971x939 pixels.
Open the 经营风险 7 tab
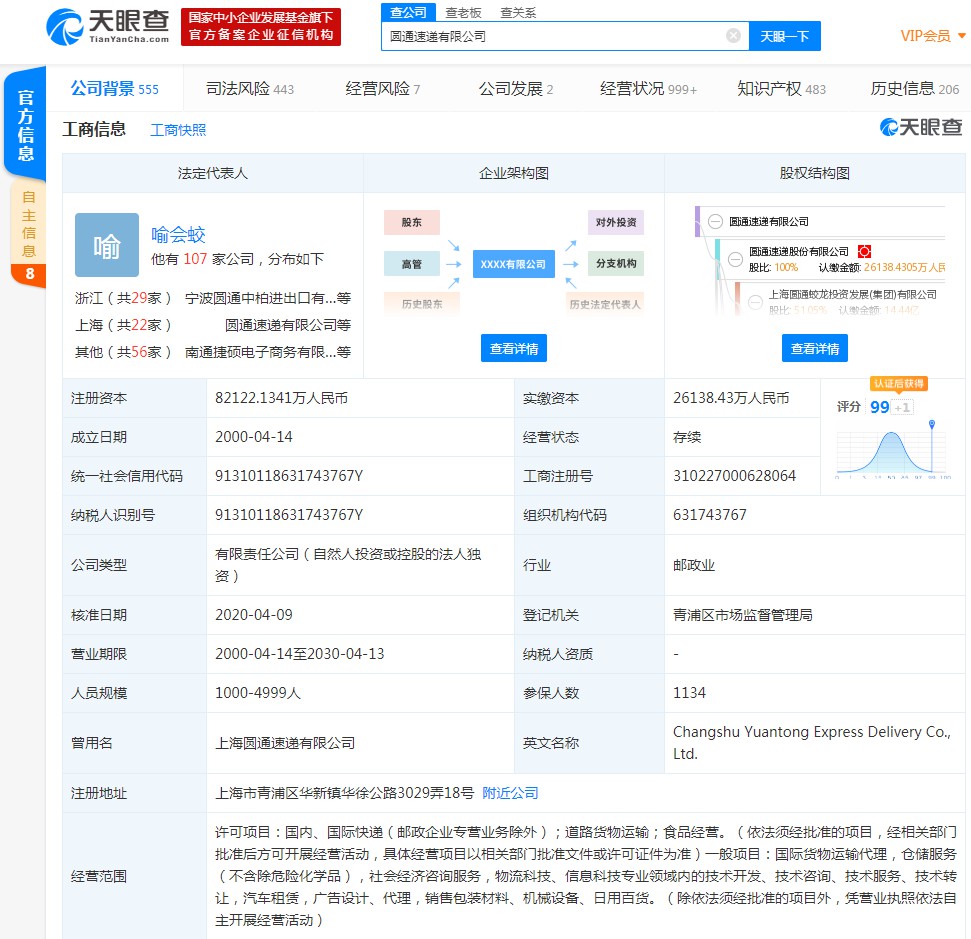click(383, 89)
